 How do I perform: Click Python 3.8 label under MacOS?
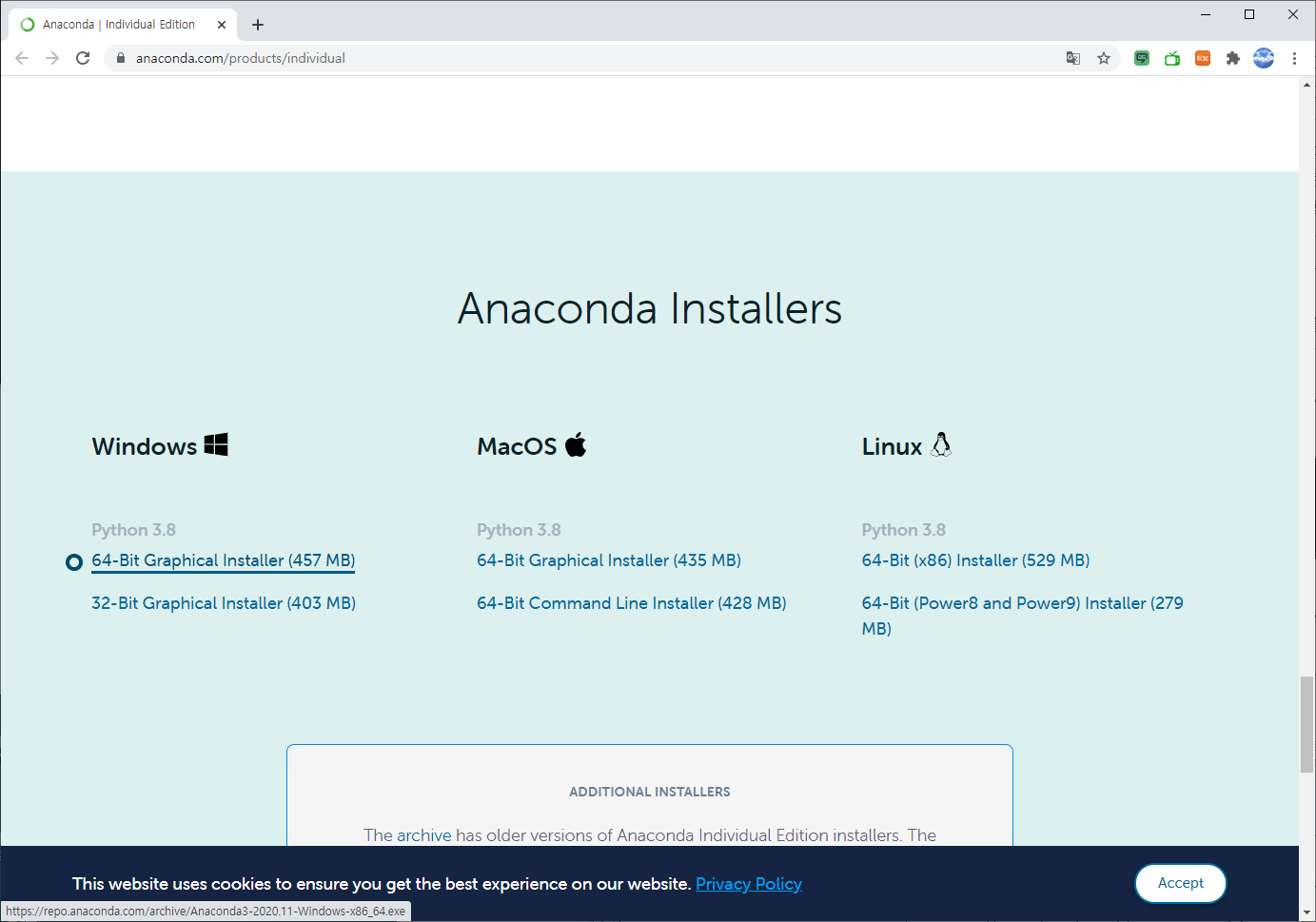pyautogui.click(x=519, y=530)
